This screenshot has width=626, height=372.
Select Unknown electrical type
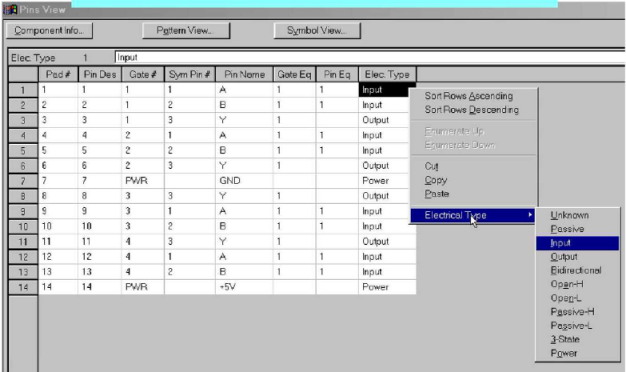(x=569, y=215)
